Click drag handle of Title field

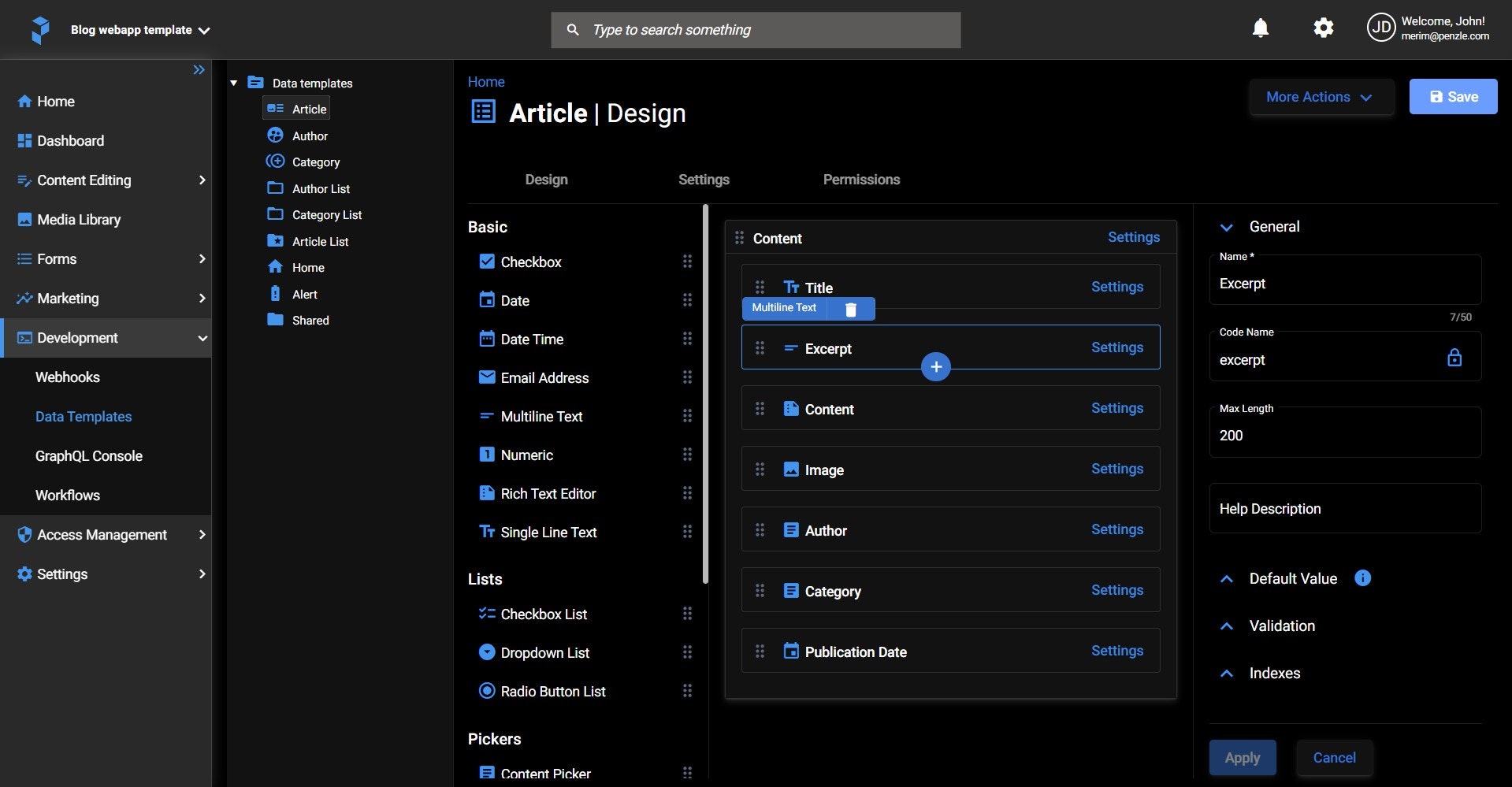(x=760, y=288)
